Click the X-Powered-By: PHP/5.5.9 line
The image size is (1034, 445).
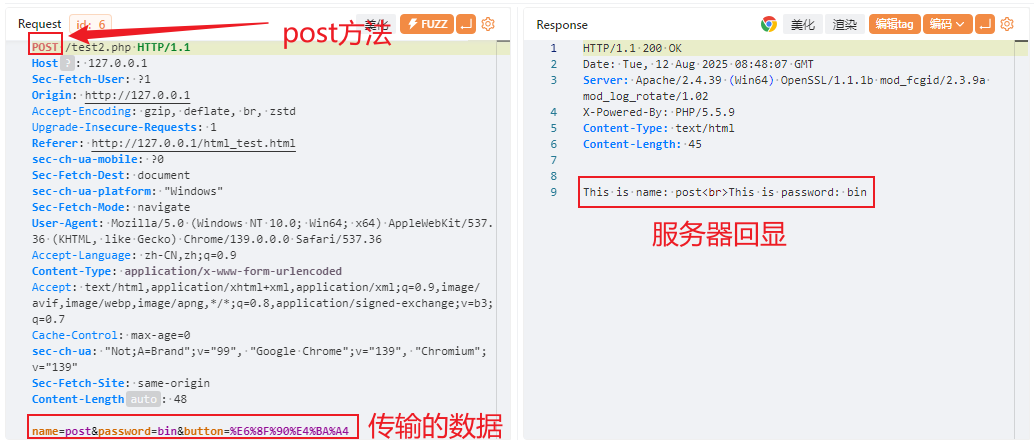coord(659,111)
